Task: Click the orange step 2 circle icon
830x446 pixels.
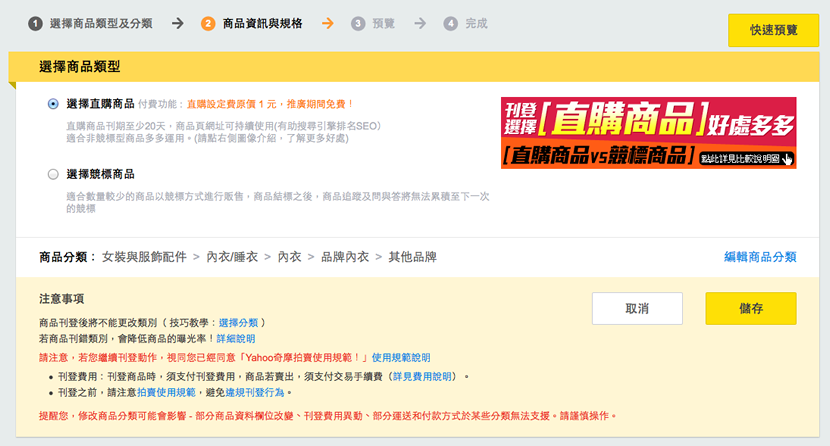Action: click(x=208, y=23)
